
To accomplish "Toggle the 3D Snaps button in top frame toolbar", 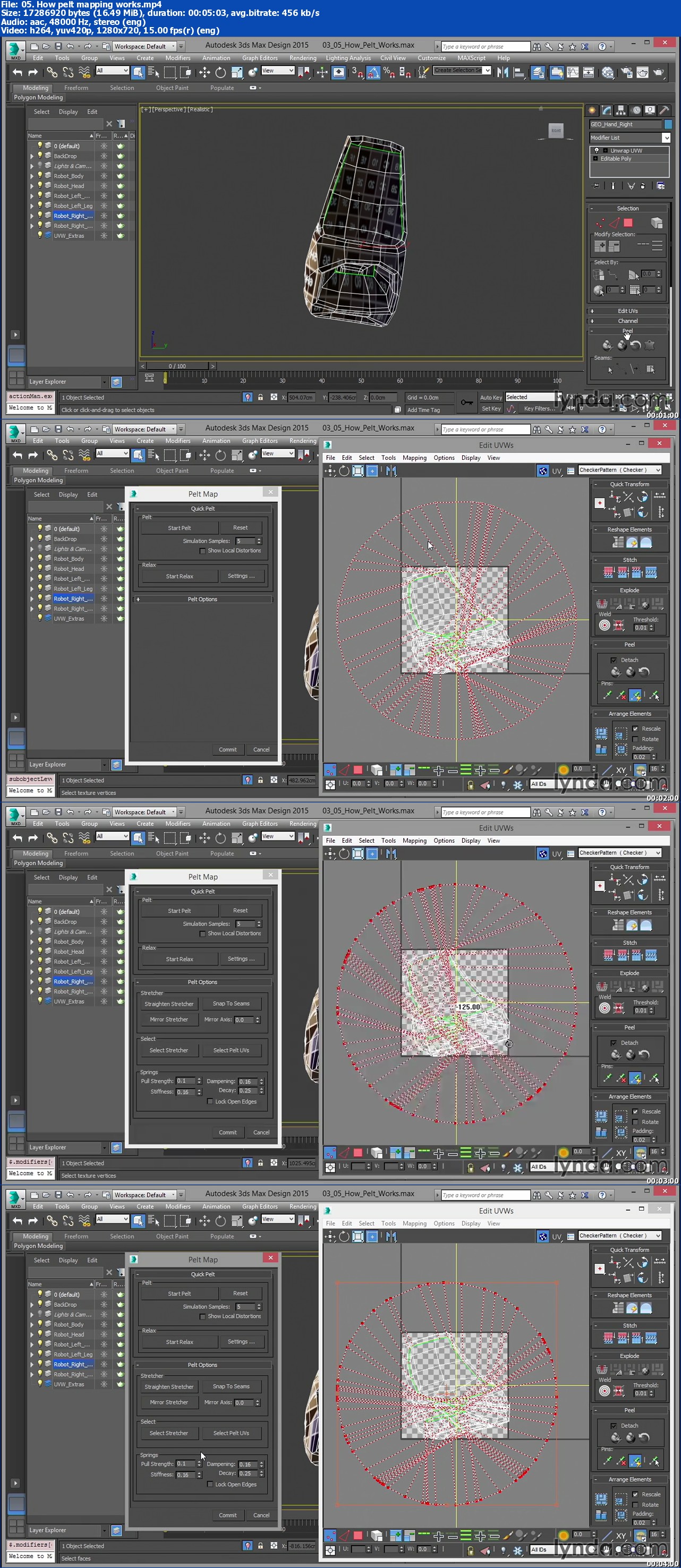I will (x=357, y=72).
